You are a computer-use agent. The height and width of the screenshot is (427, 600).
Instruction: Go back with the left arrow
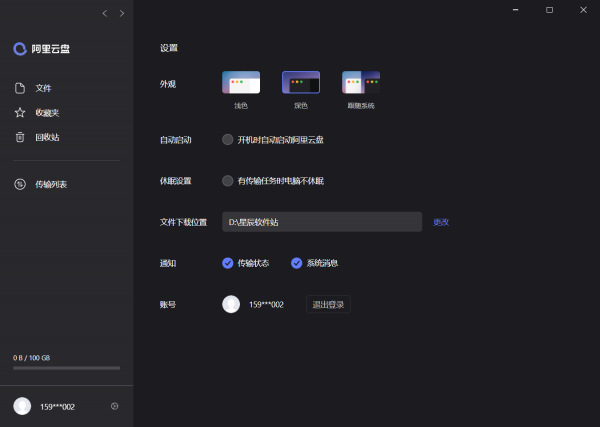[x=105, y=13]
